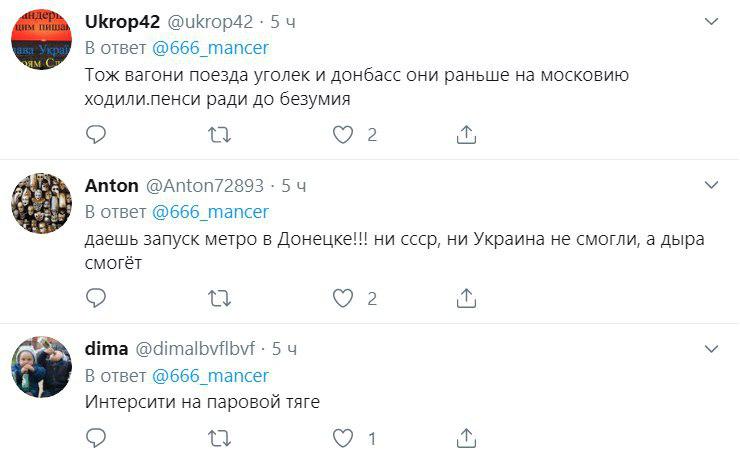Retweet Ukrop42's tweet
The height and width of the screenshot is (459, 740).
point(218,134)
